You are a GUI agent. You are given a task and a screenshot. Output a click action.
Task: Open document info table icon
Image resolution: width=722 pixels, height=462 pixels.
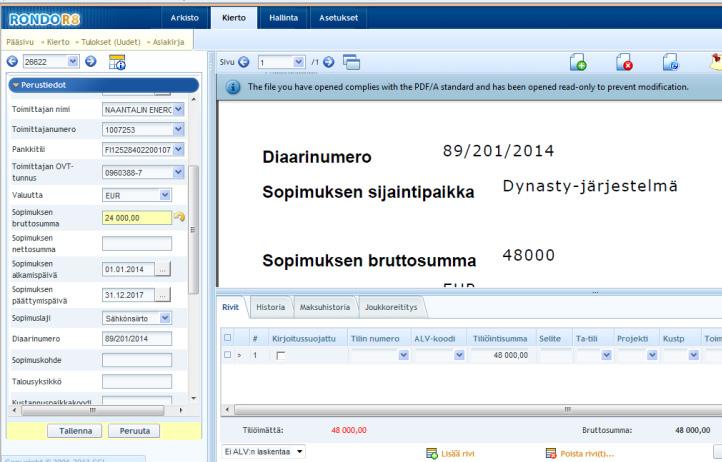[x=117, y=62]
